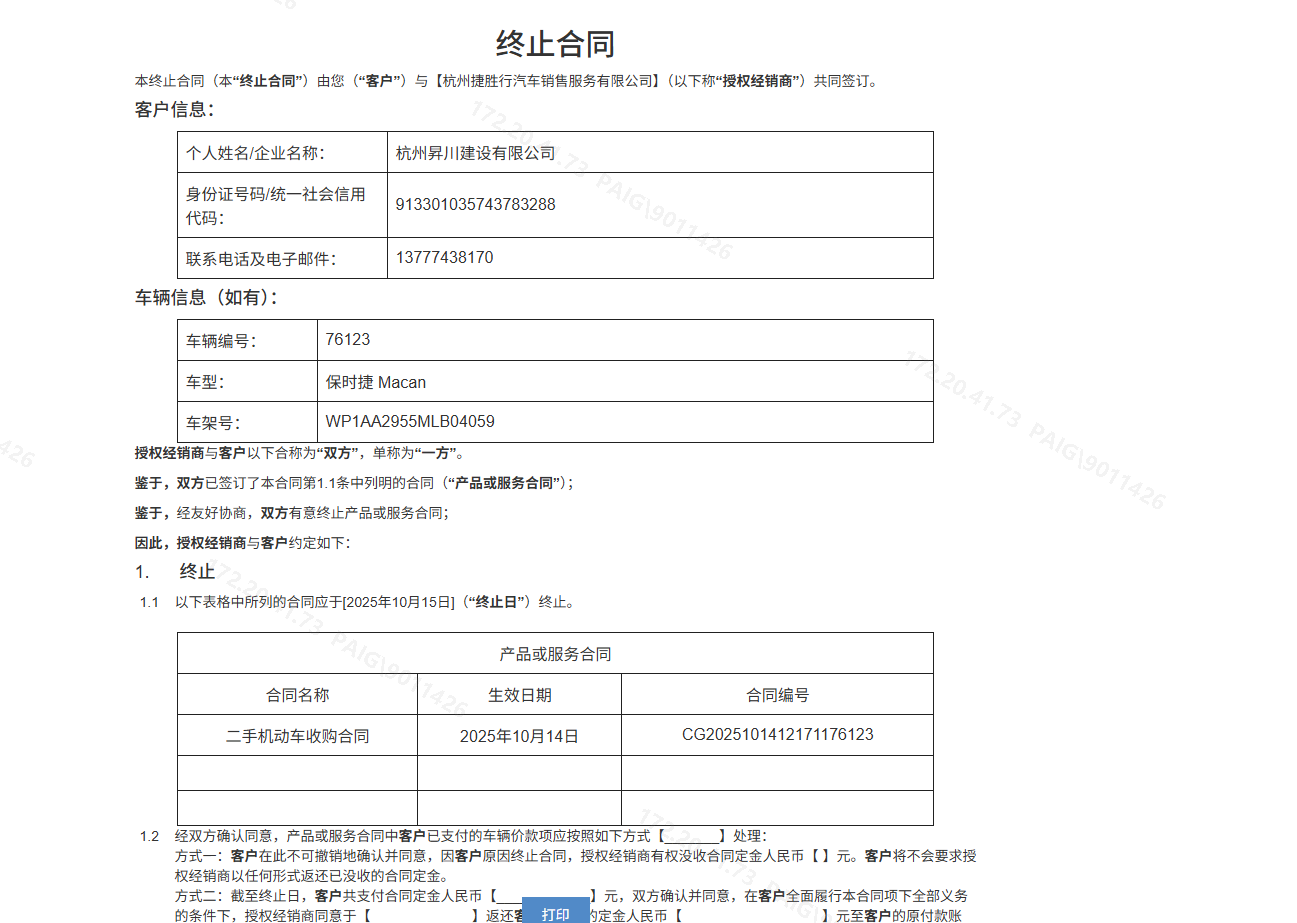Click phone number 13777438170 cell

point(444,258)
